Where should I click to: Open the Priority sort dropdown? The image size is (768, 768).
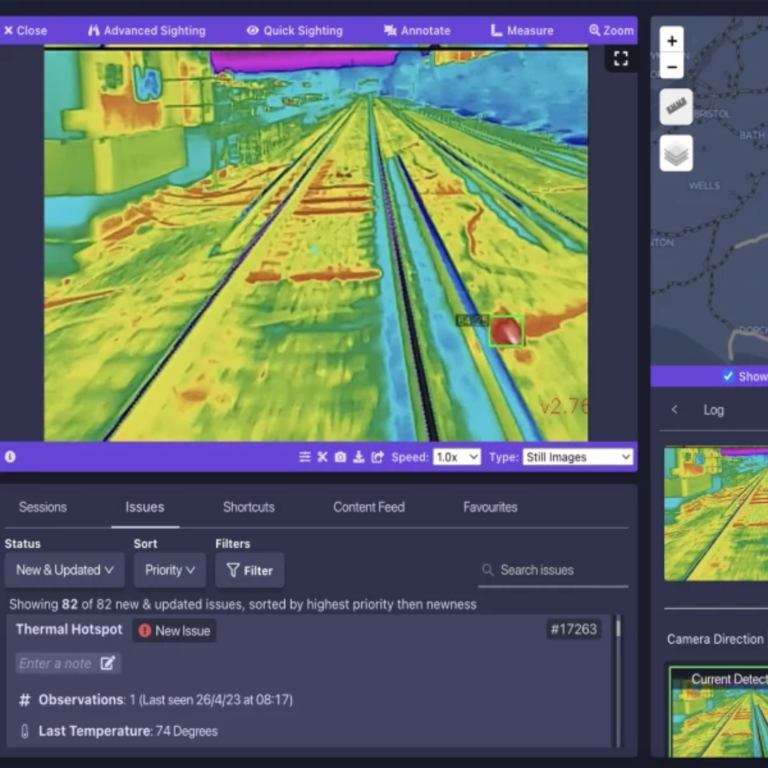coord(169,570)
